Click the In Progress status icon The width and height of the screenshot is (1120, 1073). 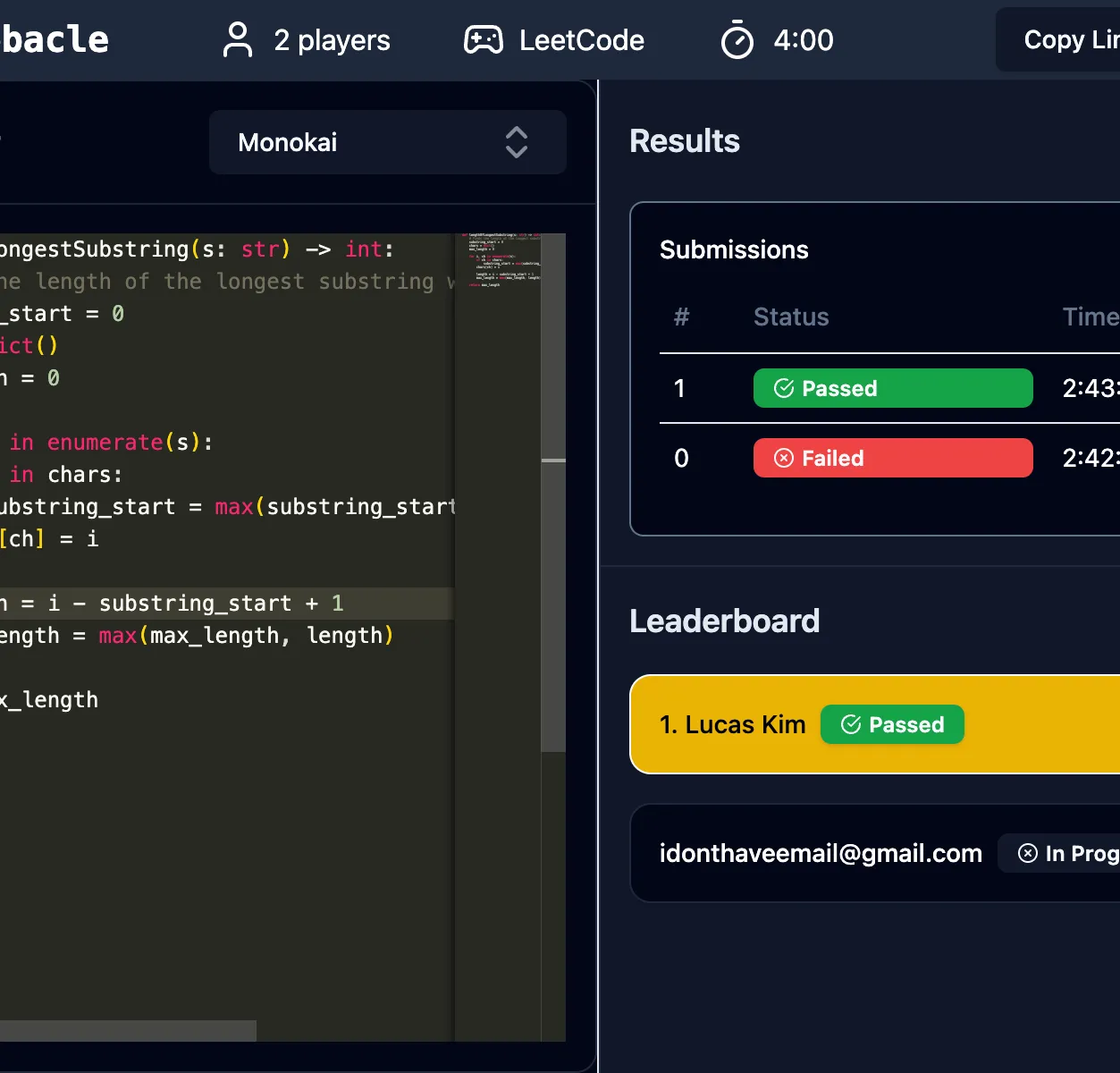1028,853
